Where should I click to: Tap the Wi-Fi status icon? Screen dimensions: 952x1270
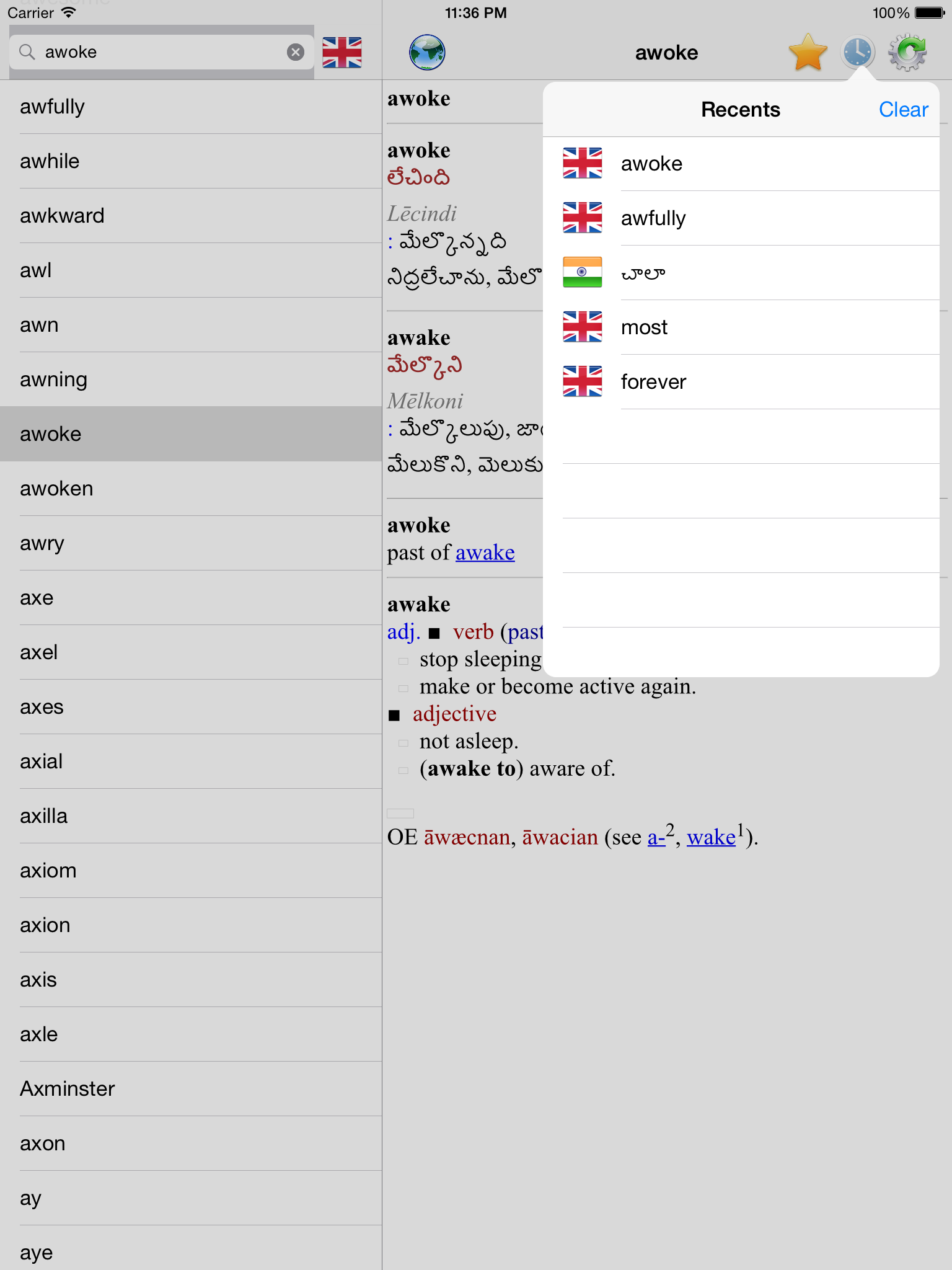click(x=68, y=13)
